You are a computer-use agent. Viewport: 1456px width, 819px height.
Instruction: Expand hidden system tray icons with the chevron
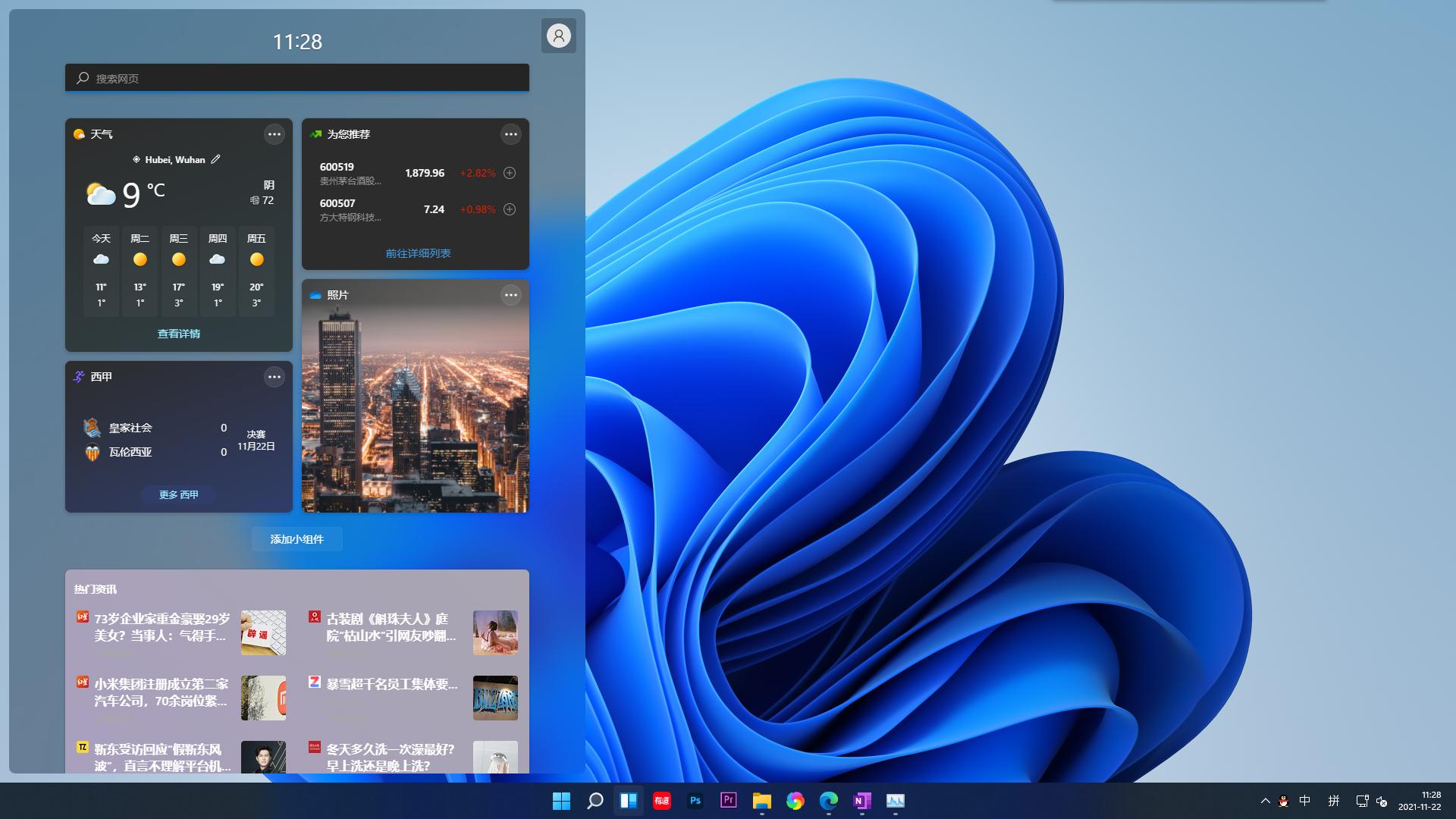click(1265, 801)
